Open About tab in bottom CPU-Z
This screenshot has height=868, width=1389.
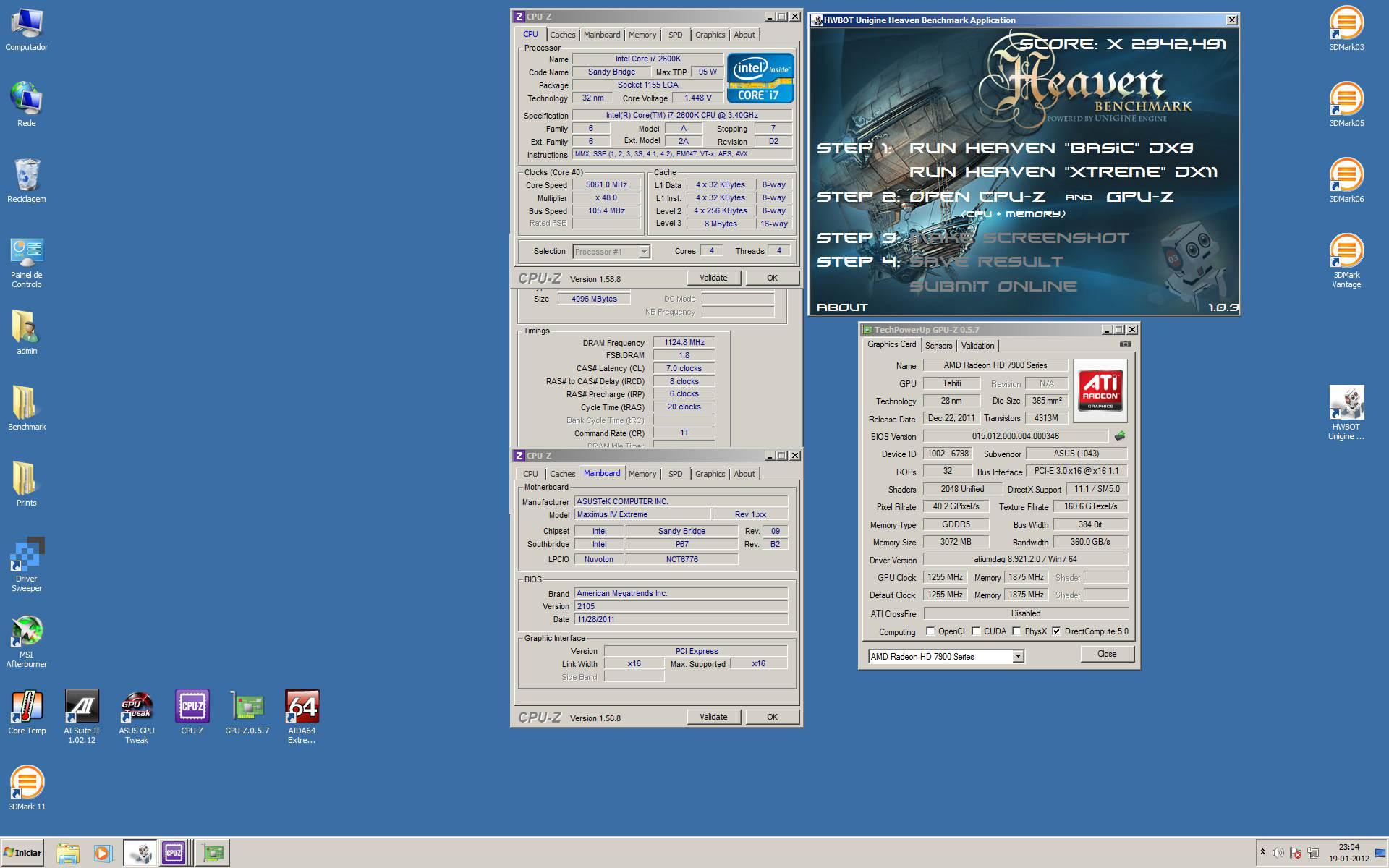(744, 474)
